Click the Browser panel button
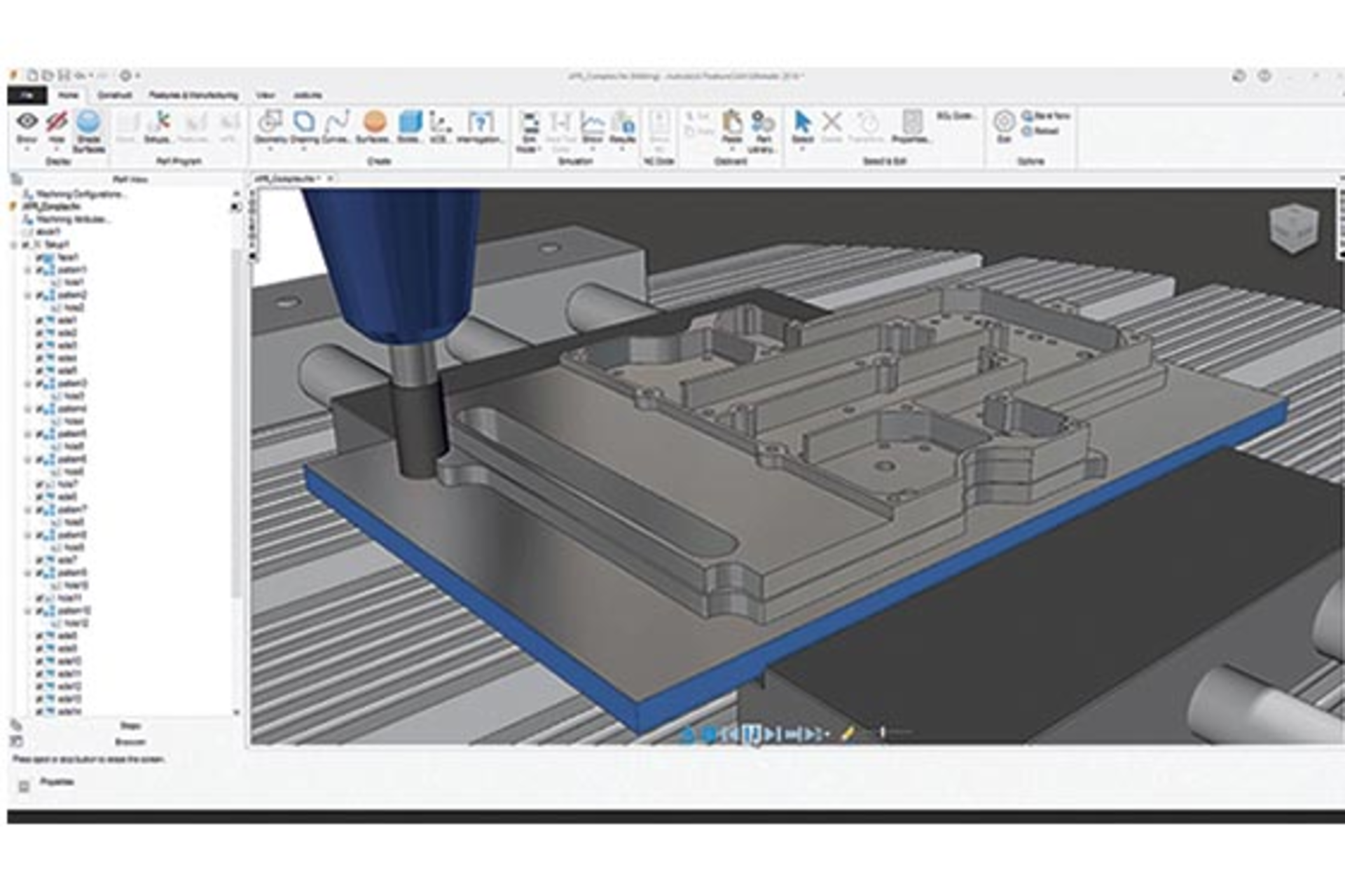 [x=130, y=742]
